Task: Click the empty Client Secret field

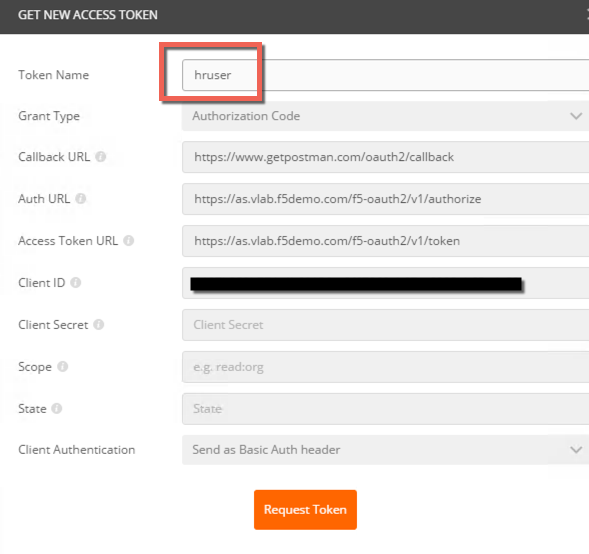Action: (385, 325)
